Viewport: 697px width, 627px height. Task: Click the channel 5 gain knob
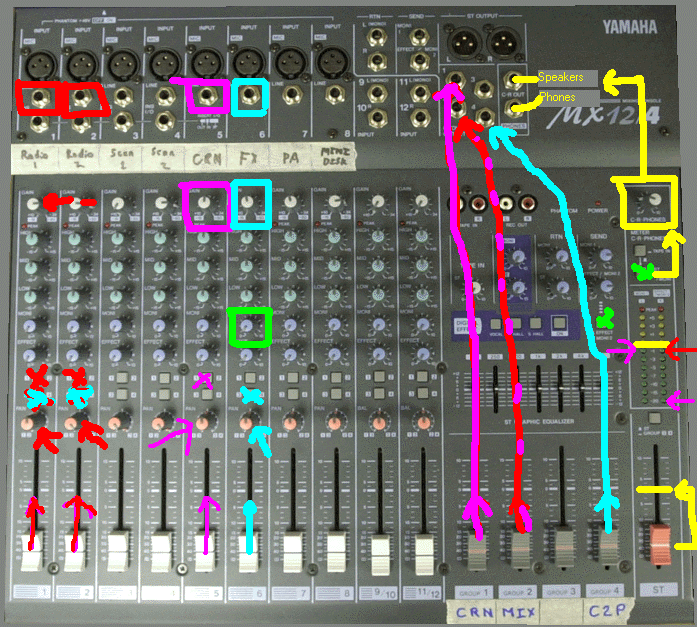(205, 203)
